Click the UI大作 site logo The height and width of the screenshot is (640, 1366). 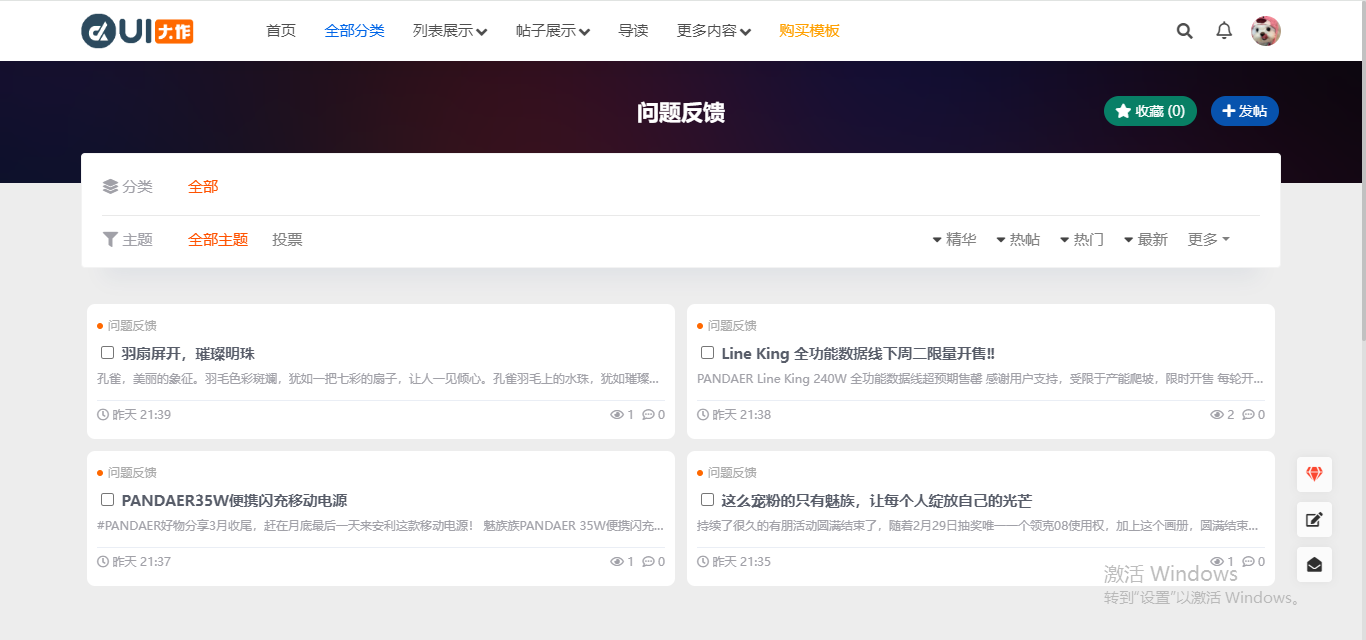click(x=137, y=31)
